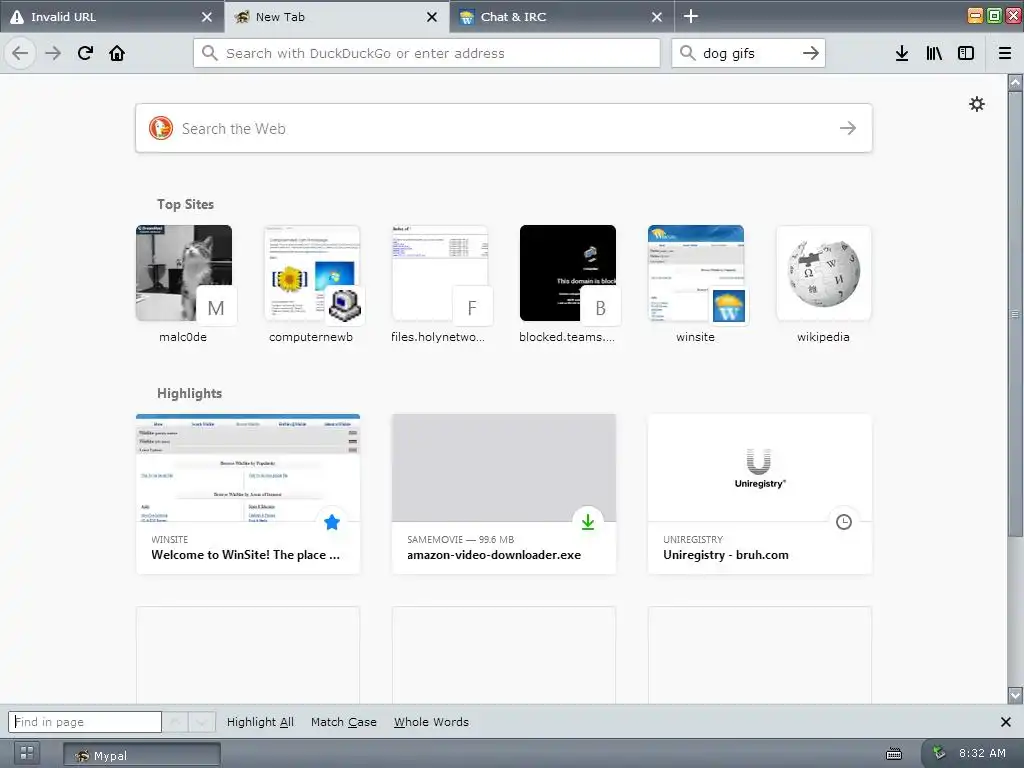
Task: Go back with the back arrow
Action: pos(20,53)
